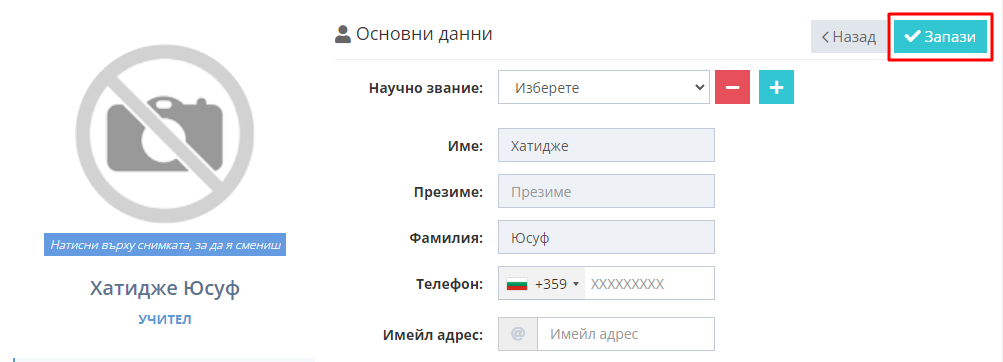Screen dimensions: 1003x362
Task: Add academic title with the teal plus button
Action: 777,87
